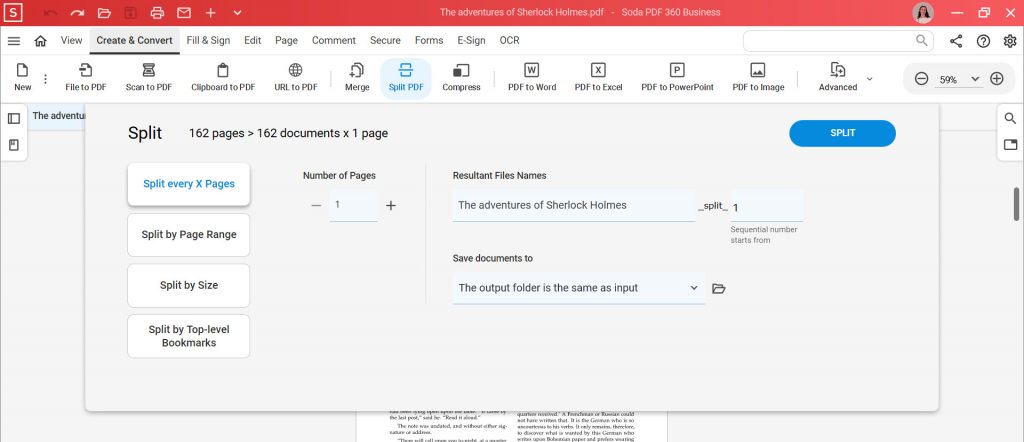Select Split by Size mode
The width and height of the screenshot is (1024, 442).
[x=189, y=285]
